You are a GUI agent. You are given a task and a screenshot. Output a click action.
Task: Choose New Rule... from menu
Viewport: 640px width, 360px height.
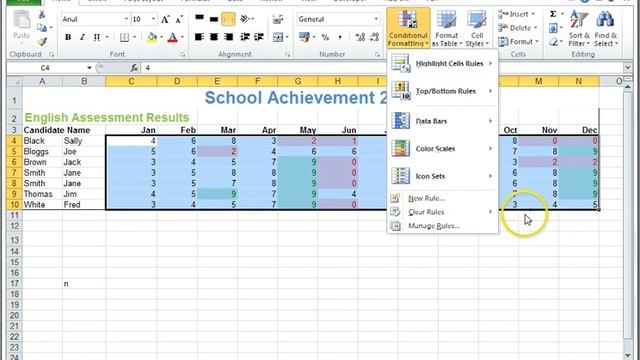(442, 198)
